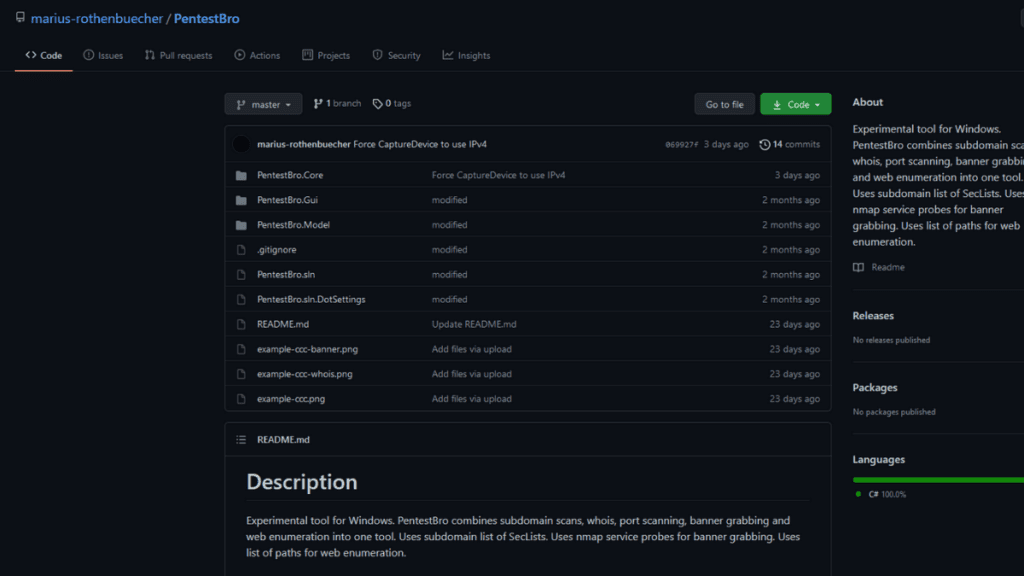Open the .gitignore file
The height and width of the screenshot is (576, 1024).
pos(276,249)
